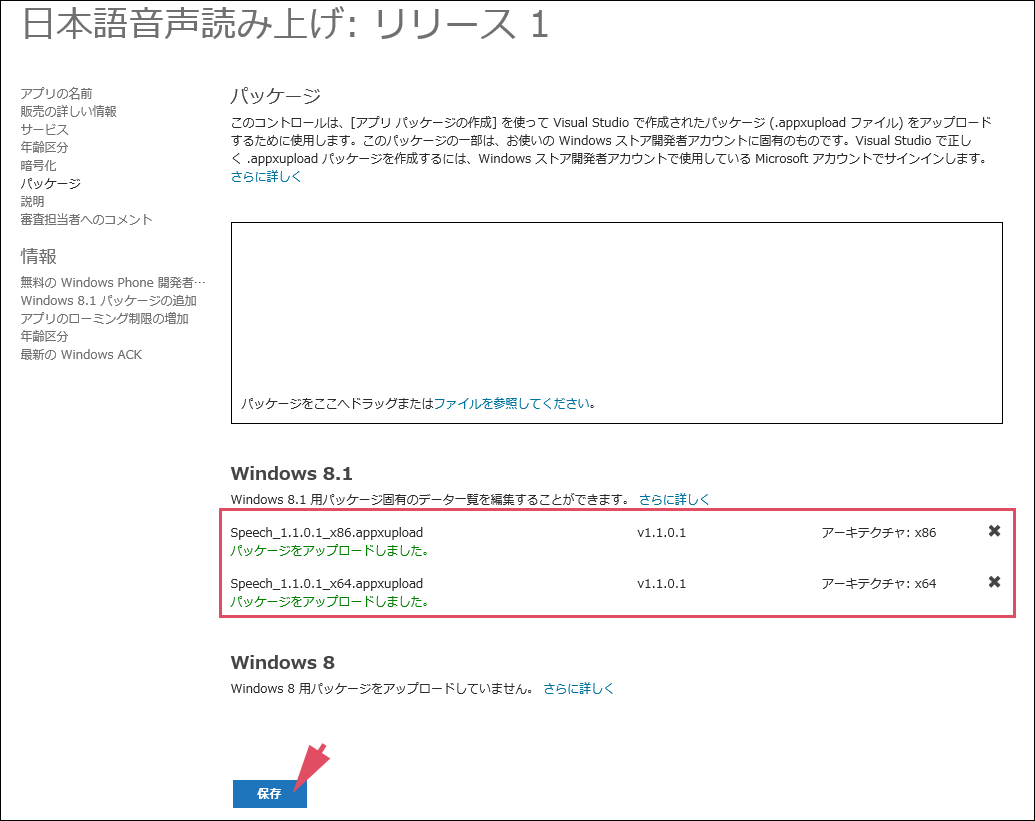Click the パッケージ page heading
Image resolution: width=1035 pixels, height=821 pixels.
pos(275,96)
